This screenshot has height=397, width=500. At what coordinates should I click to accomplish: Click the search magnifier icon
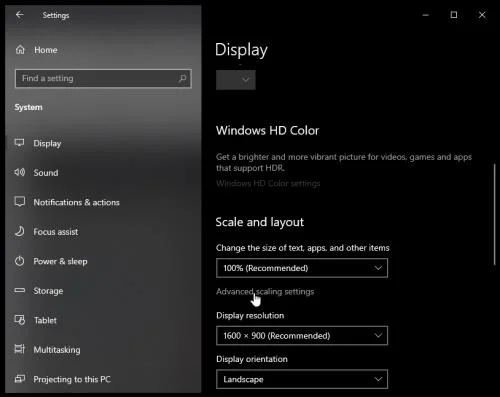coord(182,78)
